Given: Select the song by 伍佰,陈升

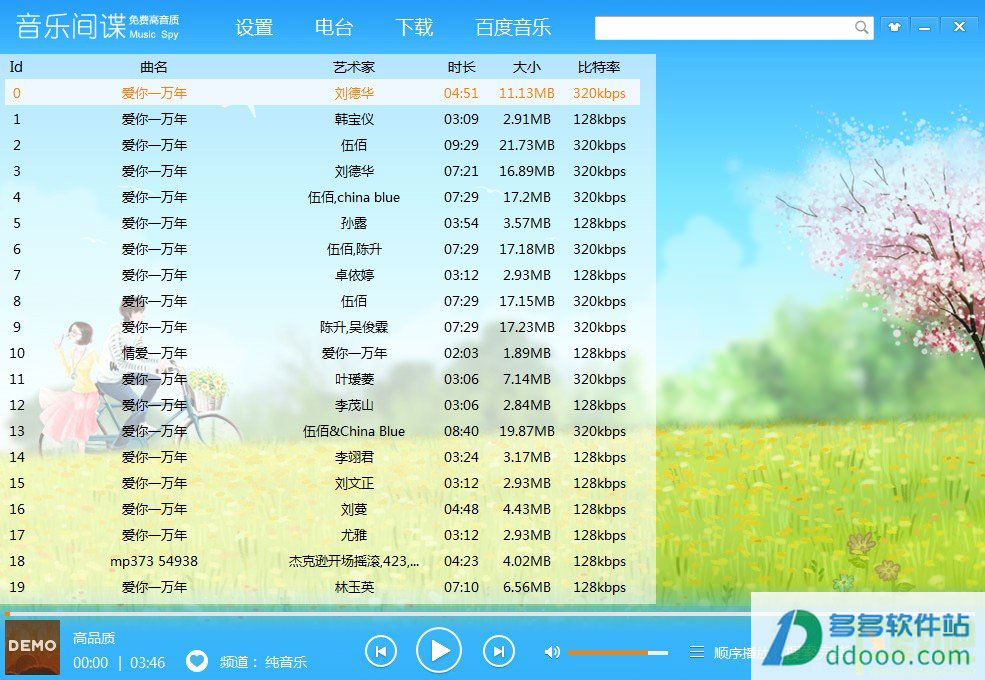Looking at the screenshot, I should coord(322,250).
